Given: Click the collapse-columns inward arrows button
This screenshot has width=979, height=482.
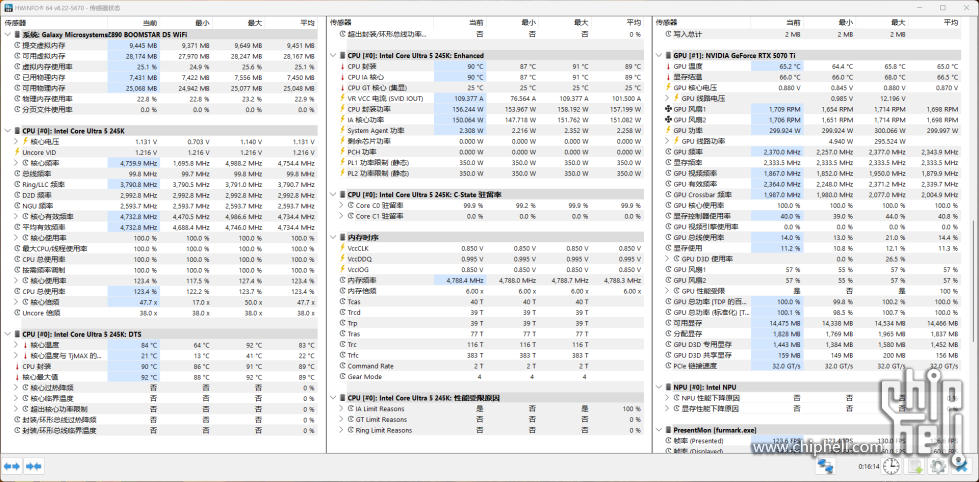Looking at the screenshot, I should (x=34, y=466).
